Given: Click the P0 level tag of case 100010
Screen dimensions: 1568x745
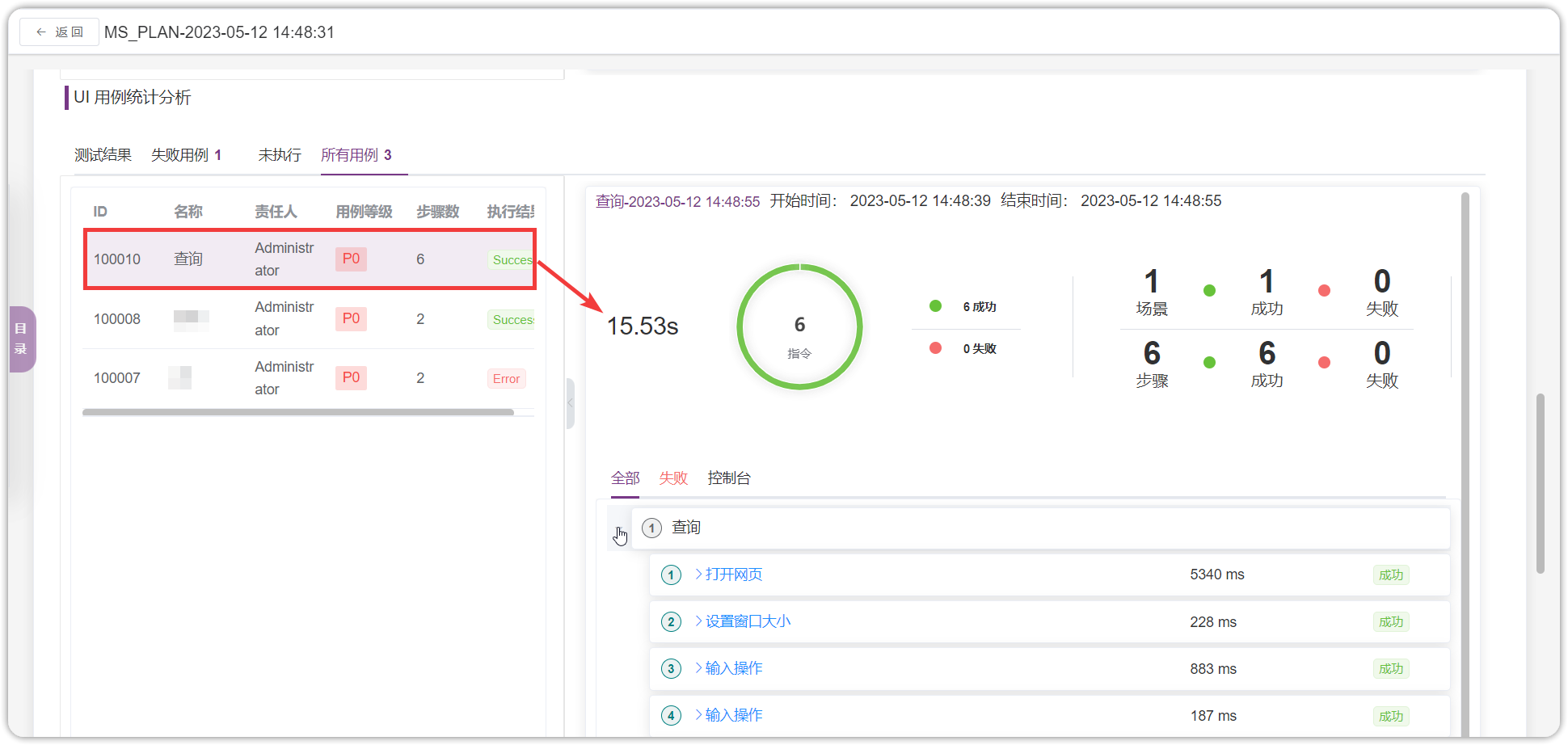Looking at the screenshot, I should coord(351,259).
